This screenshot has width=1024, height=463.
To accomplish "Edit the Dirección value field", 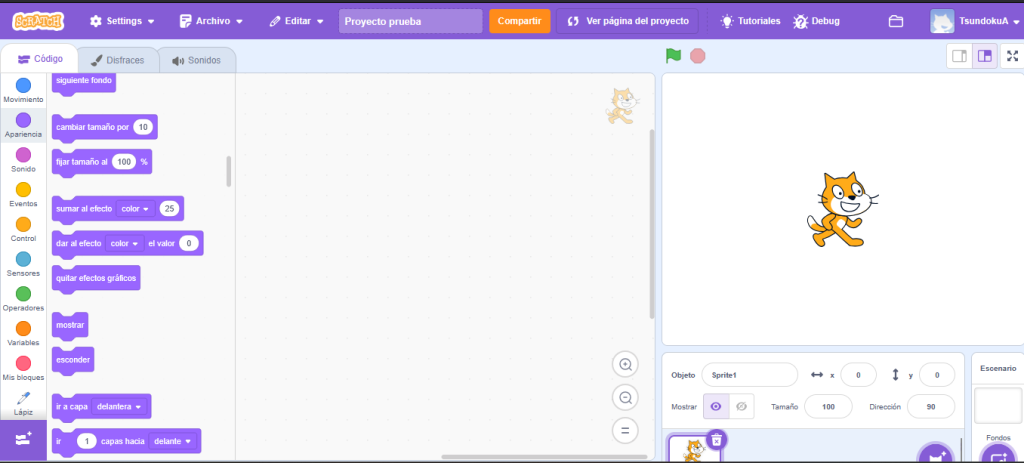I will [931, 406].
